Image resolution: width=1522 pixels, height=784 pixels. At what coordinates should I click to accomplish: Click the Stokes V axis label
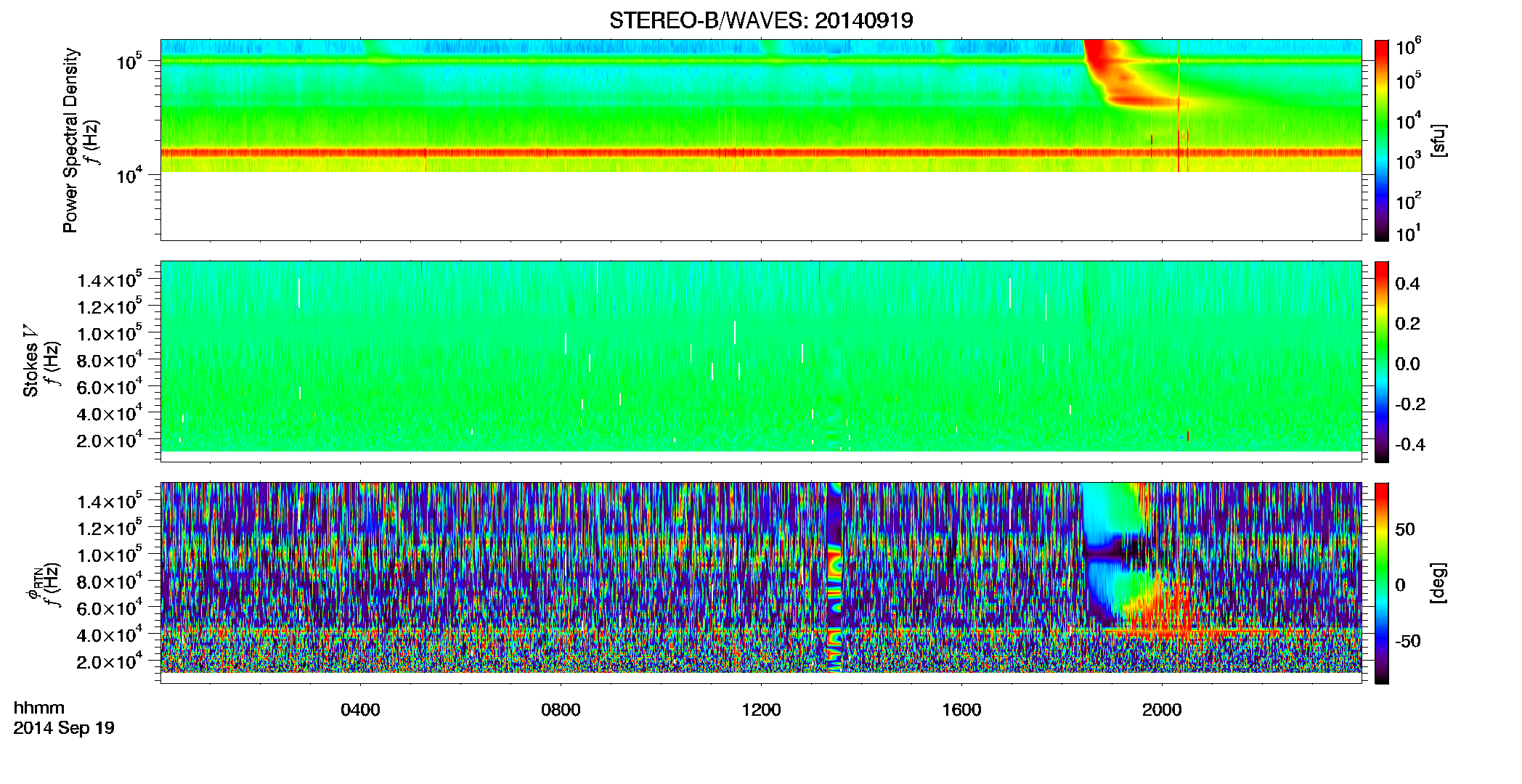point(30,362)
